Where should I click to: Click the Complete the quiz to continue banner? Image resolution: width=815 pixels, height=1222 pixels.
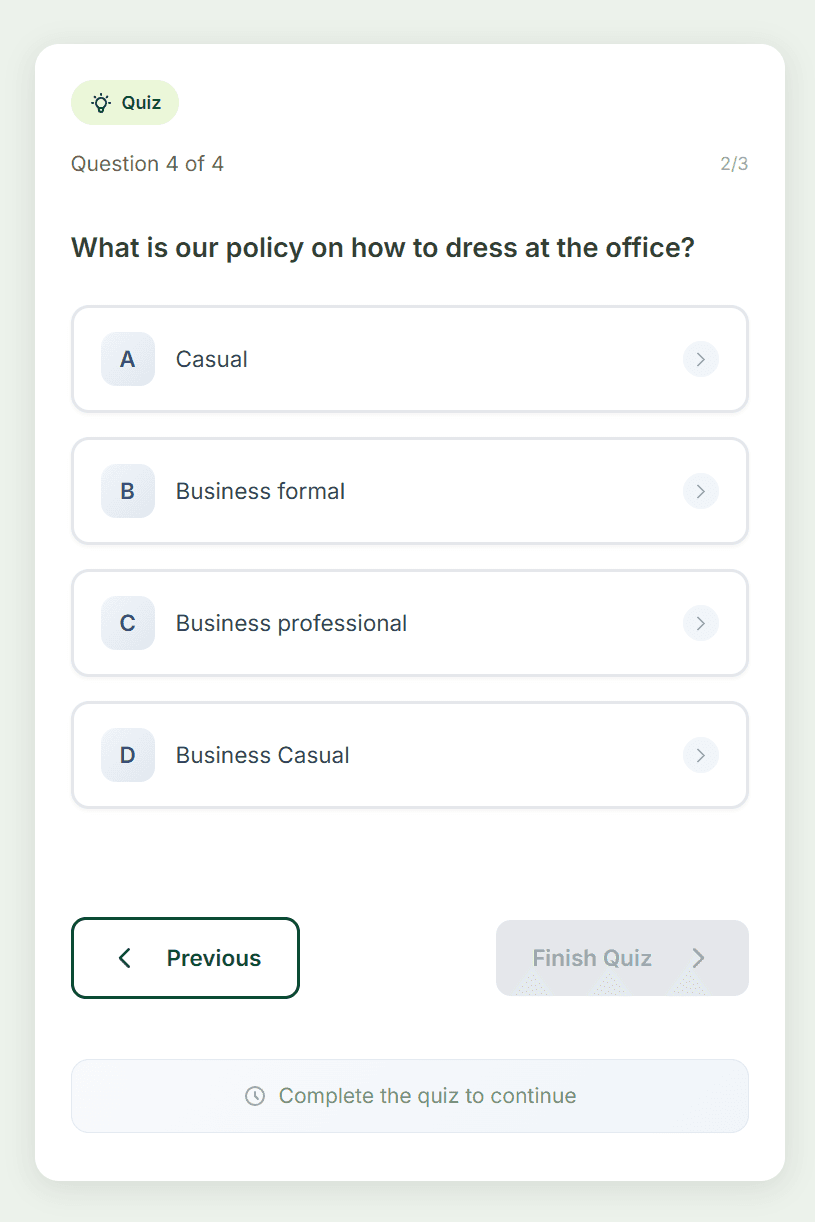pos(410,1096)
